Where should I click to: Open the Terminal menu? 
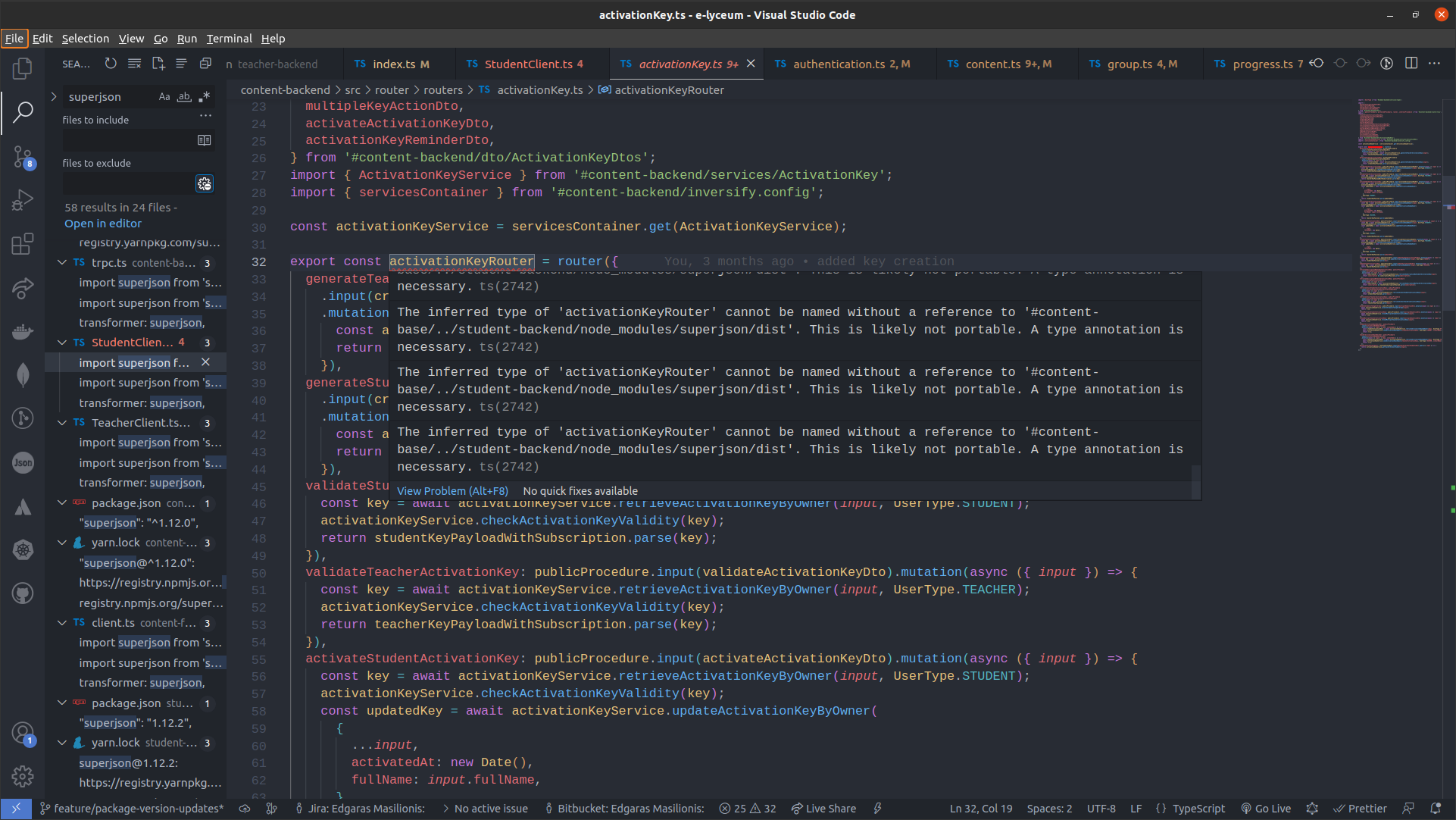pos(229,39)
